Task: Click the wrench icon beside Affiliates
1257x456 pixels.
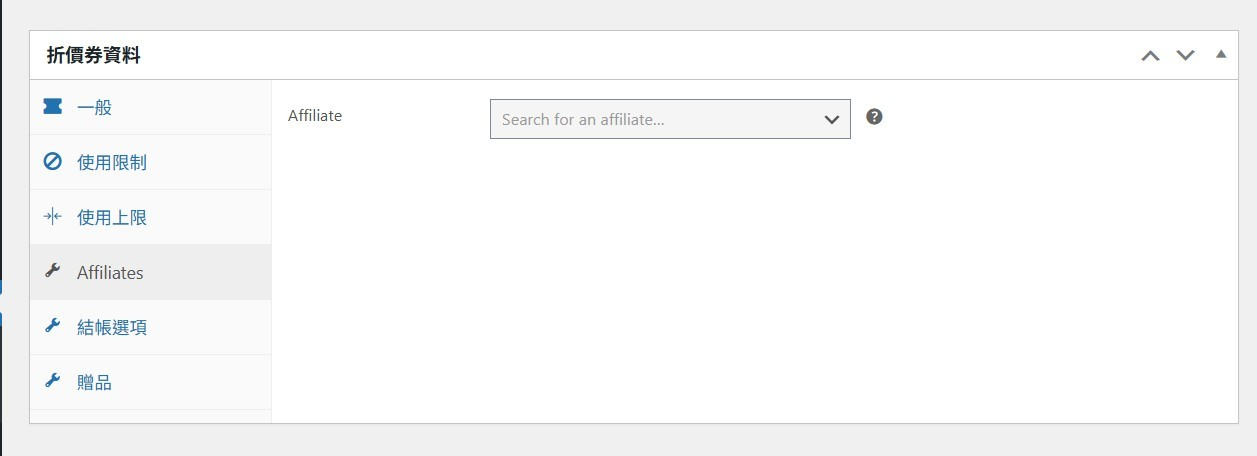Action: (53, 272)
